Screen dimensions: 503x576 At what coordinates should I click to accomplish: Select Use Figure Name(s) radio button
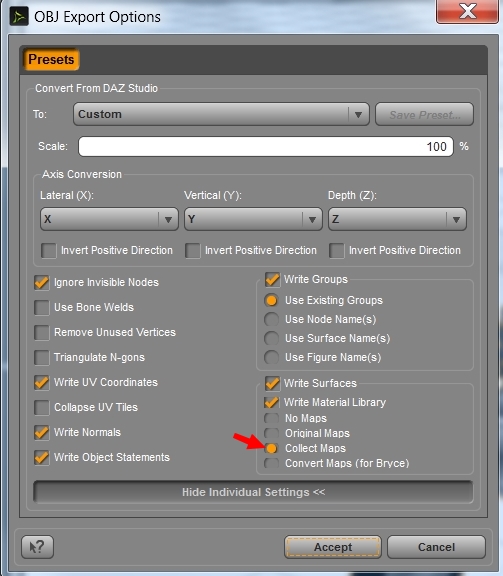(x=272, y=357)
